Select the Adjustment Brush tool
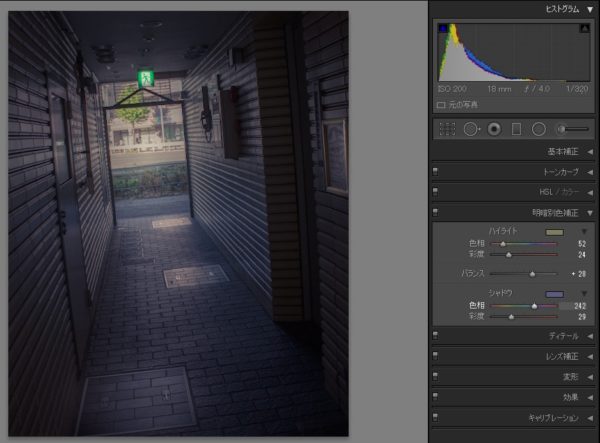The image size is (600, 443). click(572, 129)
